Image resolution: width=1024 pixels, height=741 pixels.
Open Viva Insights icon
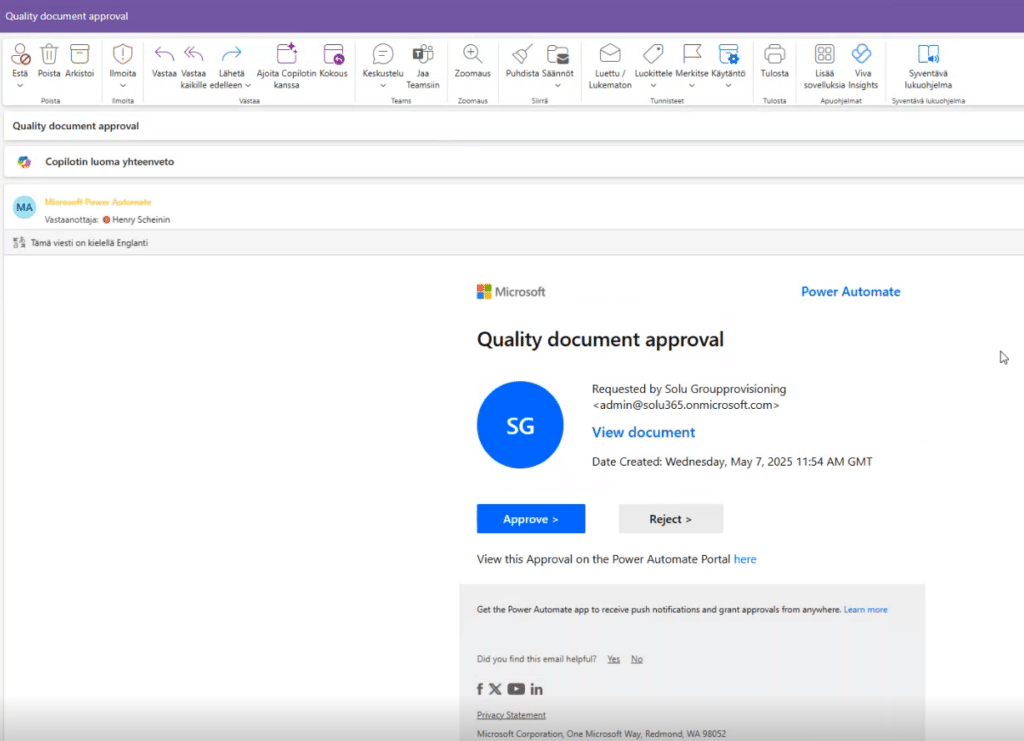862,54
